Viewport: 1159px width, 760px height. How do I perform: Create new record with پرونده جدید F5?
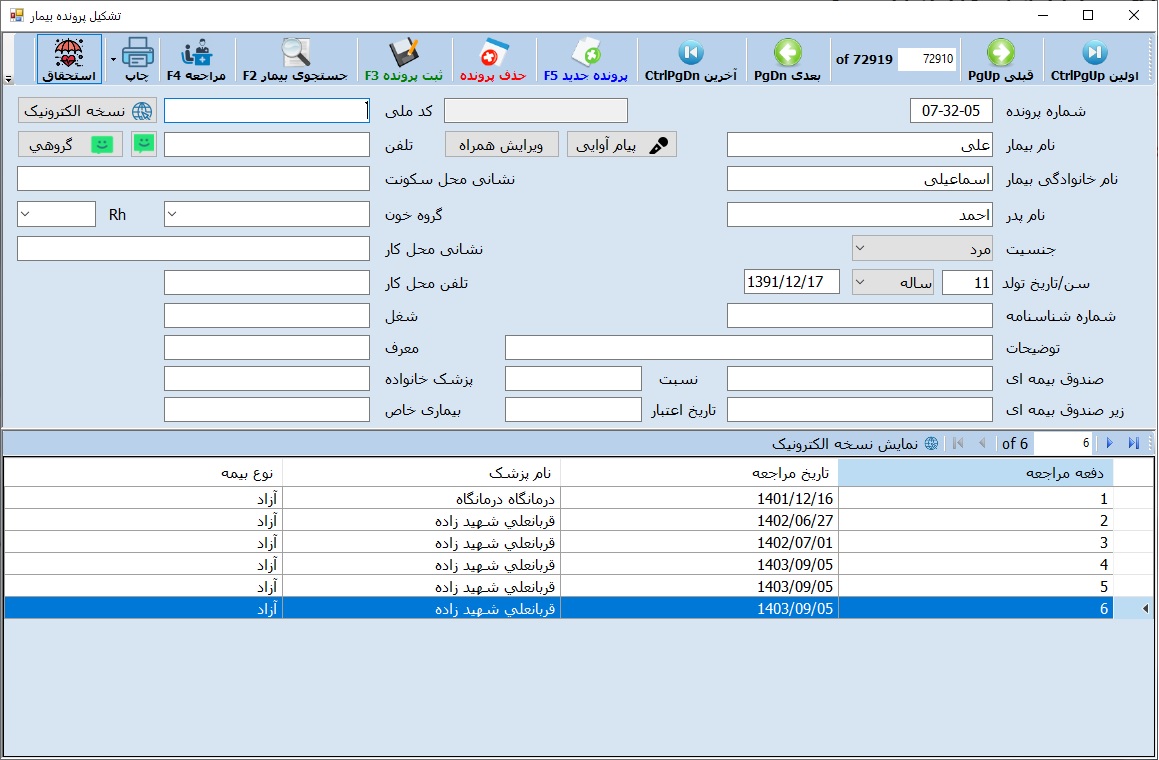(585, 52)
